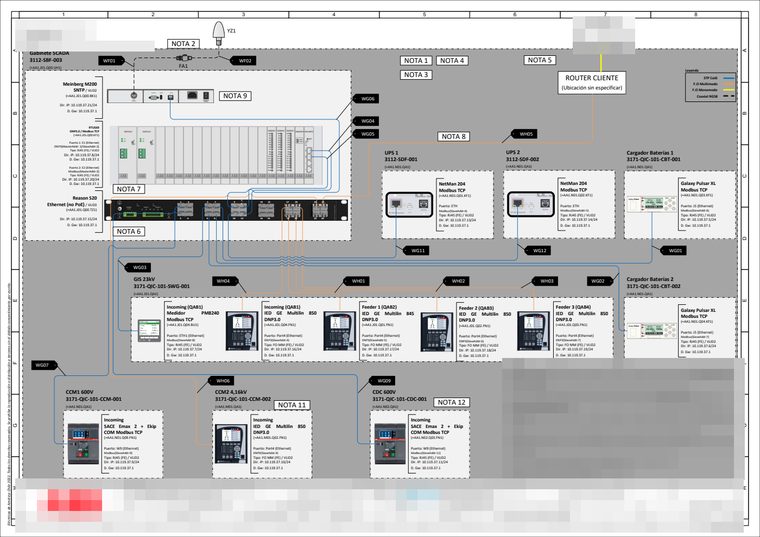Click Cargador Baterias 2 Galaxy Pulsar device image
The width and height of the screenshot is (760, 537).
(652, 331)
